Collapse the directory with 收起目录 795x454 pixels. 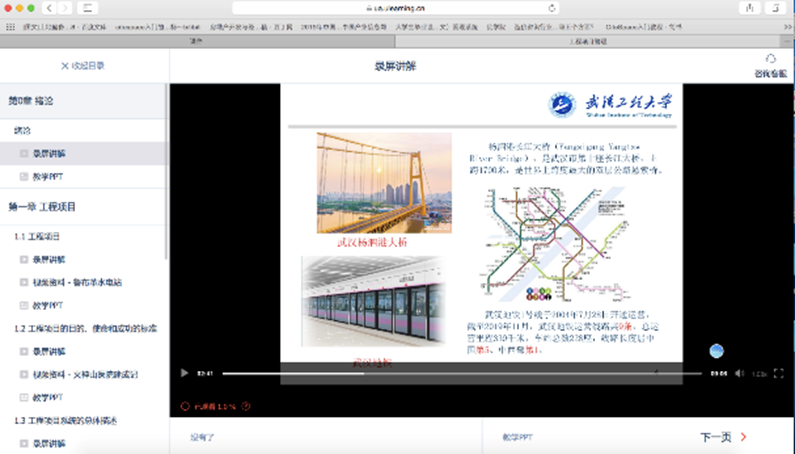(82, 66)
